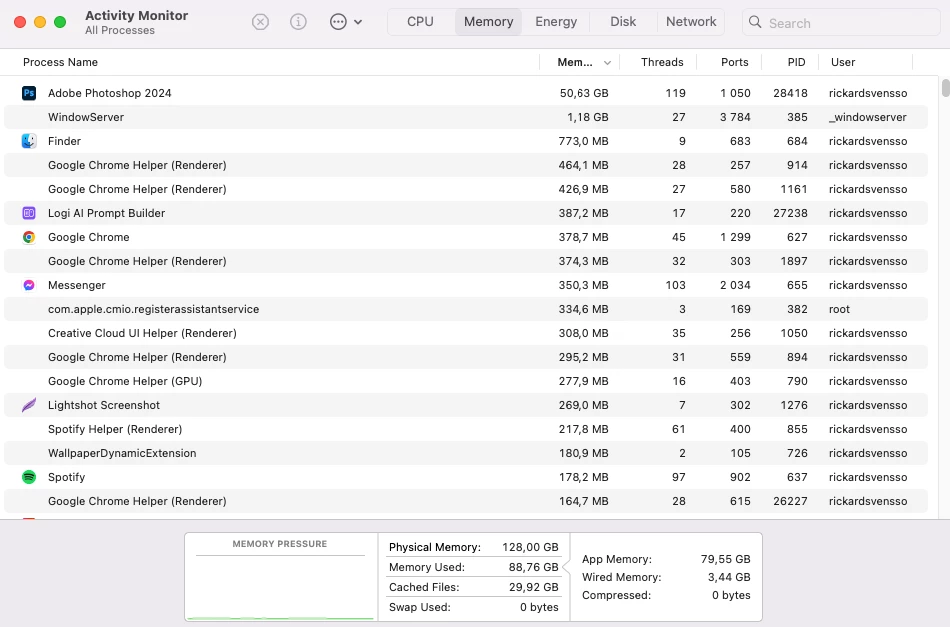Sort by Threads column header
This screenshot has width=950, height=627.
(662, 62)
